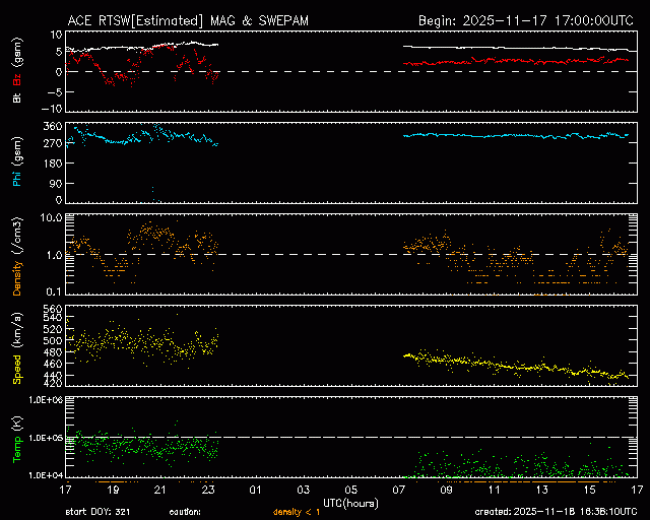Select the '(/cm3)' density units label
This screenshot has width=650, height=520.
coord(17,235)
